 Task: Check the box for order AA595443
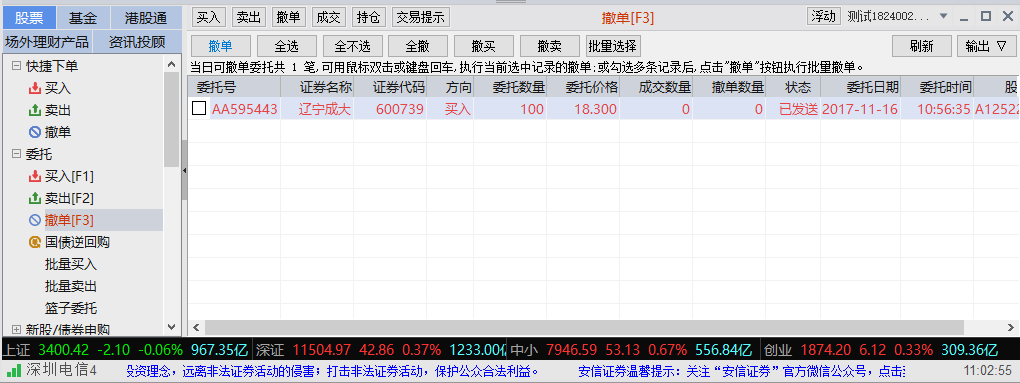tap(198, 109)
